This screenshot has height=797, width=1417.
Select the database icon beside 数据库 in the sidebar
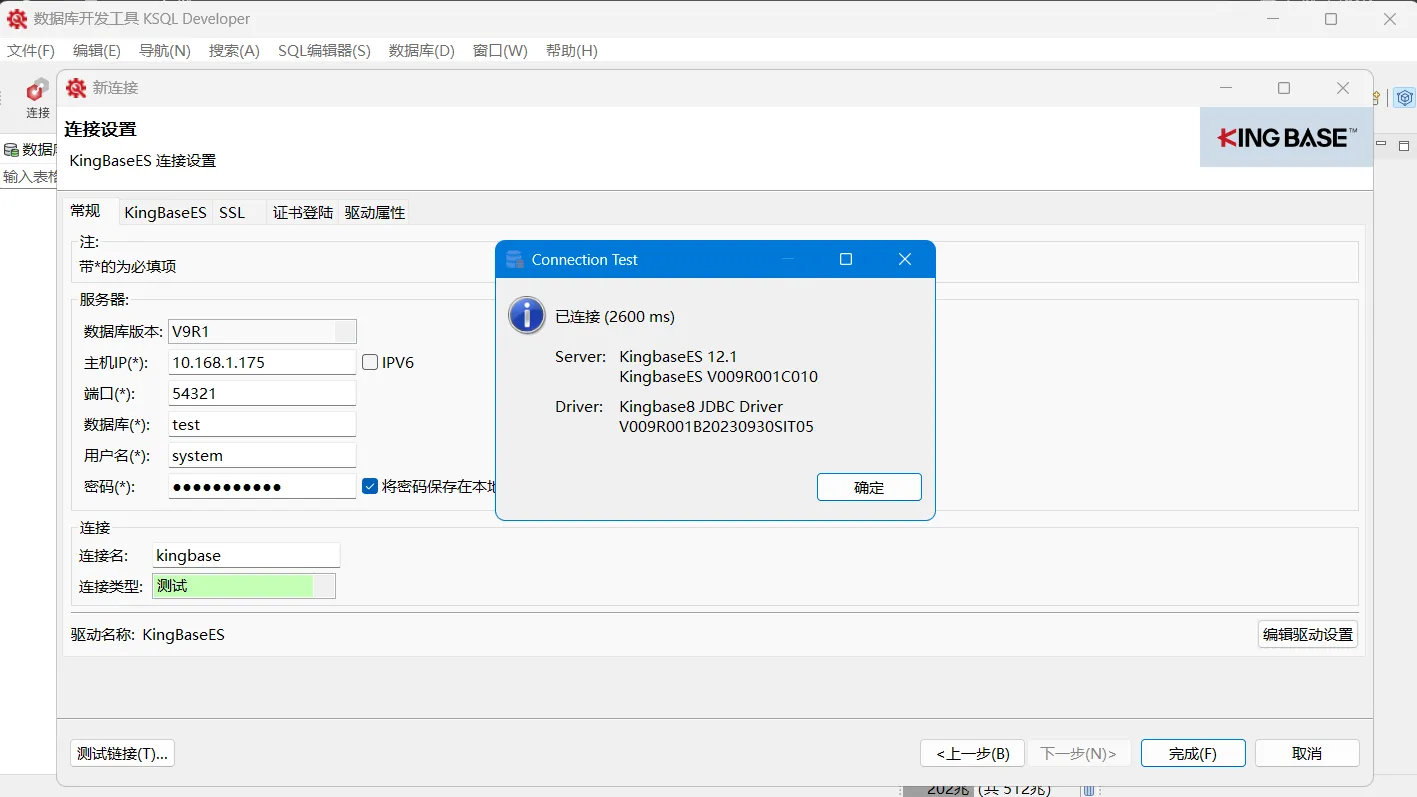[11, 149]
